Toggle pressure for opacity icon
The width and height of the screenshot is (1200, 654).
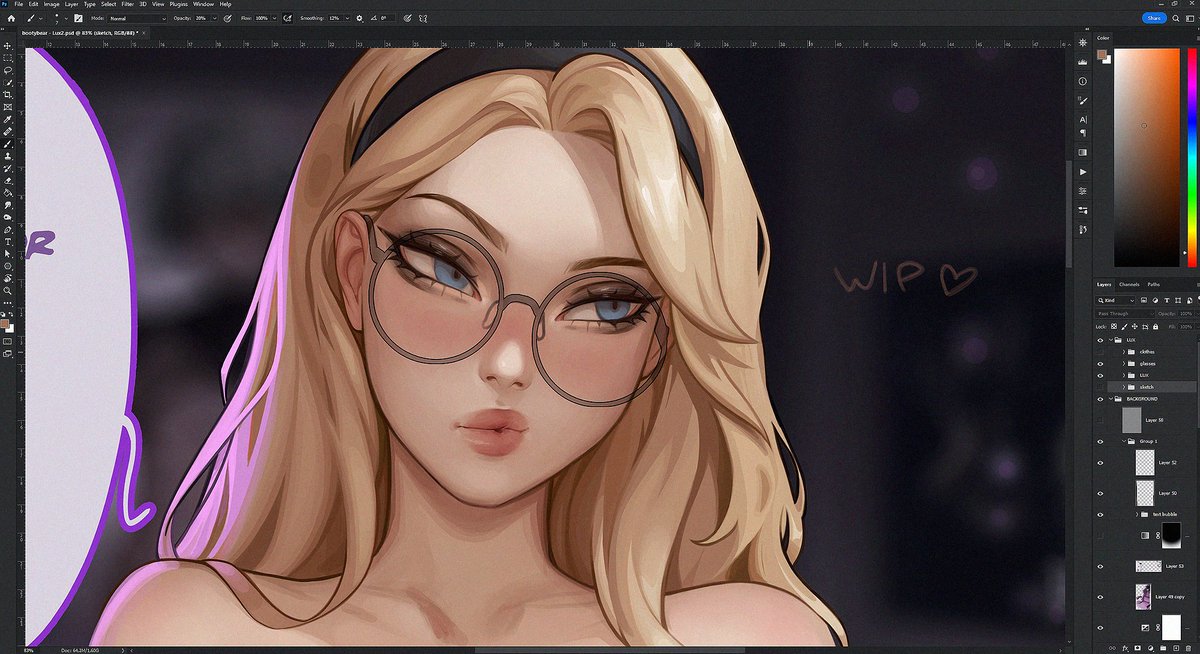coord(227,18)
